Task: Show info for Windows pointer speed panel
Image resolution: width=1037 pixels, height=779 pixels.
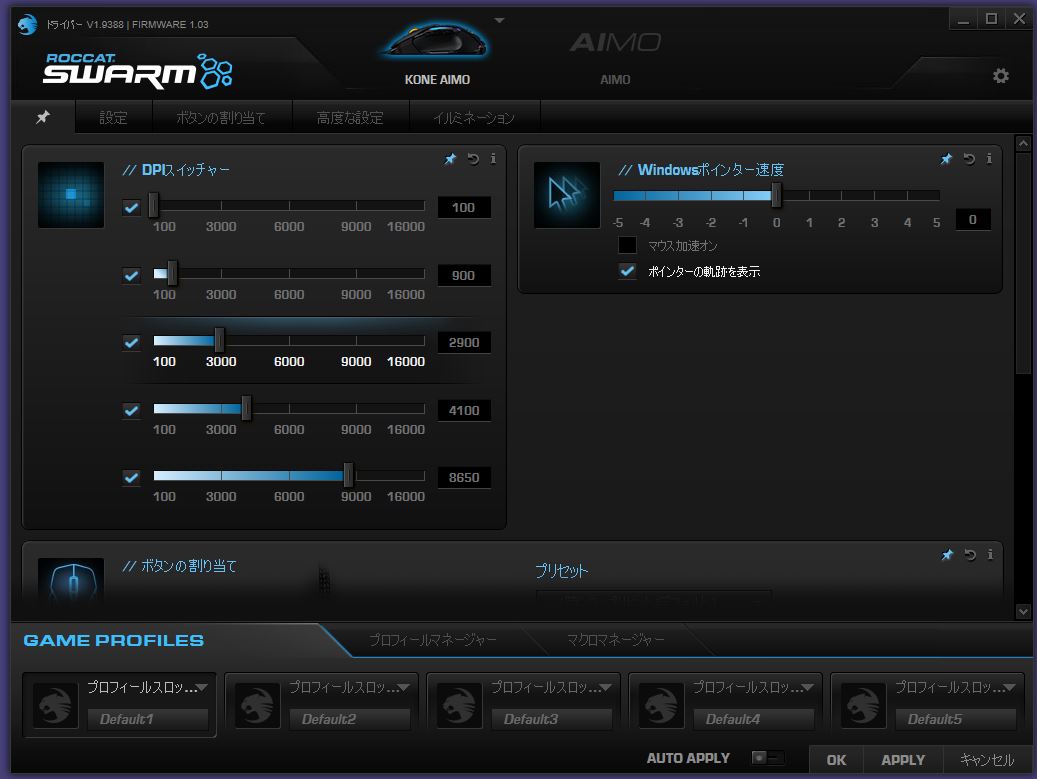Action: pos(989,159)
